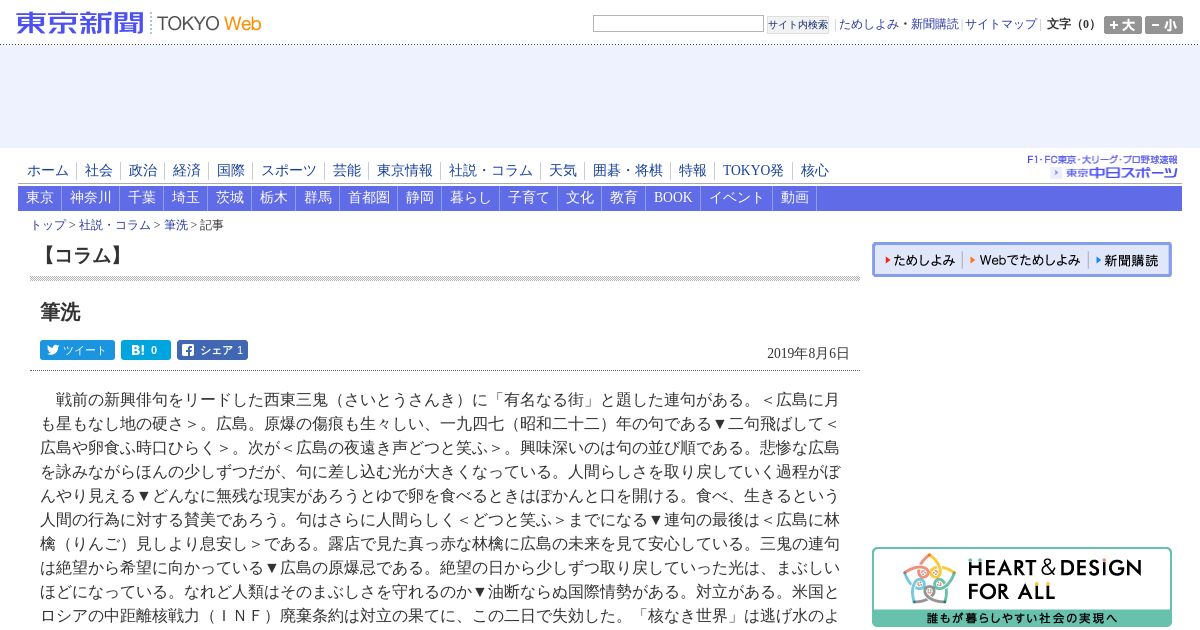Select the 静岡 tab
Image resolution: width=1200 pixels, height=630 pixels.
pyautogui.click(x=420, y=198)
